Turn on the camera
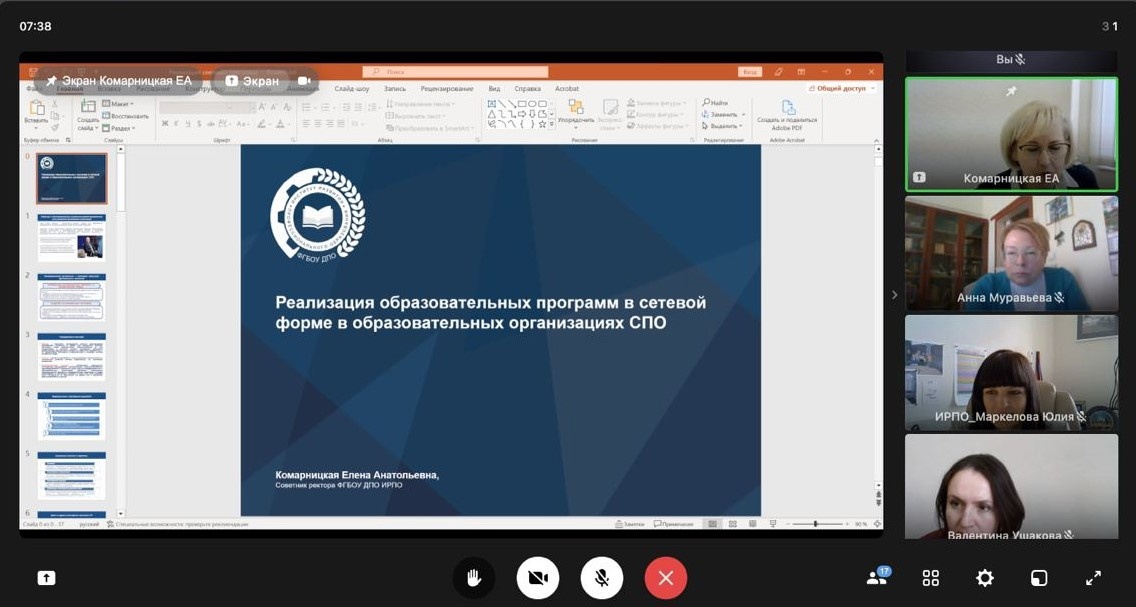1136x607 pixels. point(538,578)
